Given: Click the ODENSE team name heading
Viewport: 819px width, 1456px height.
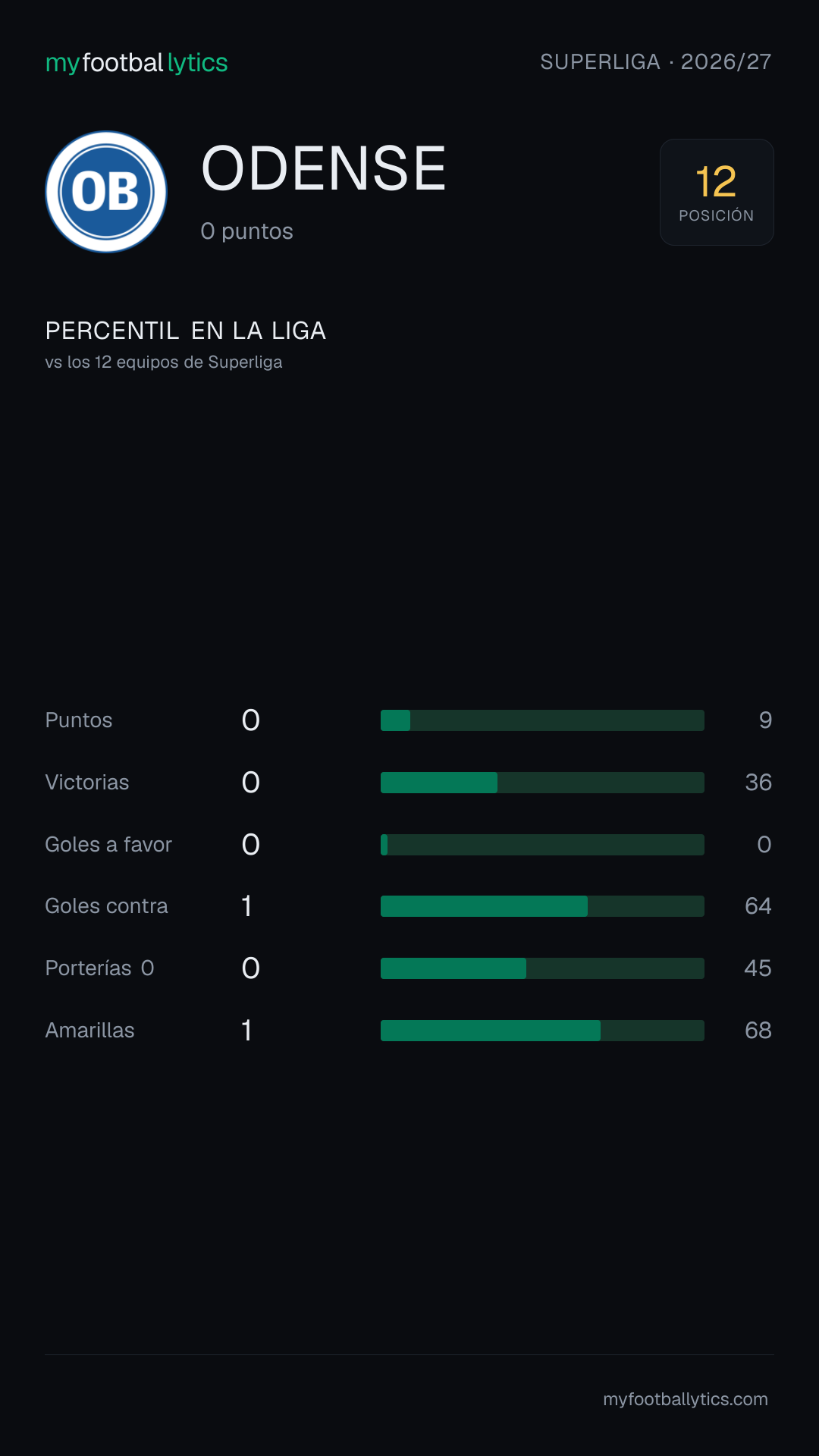Looking at the screenshot, I should coord(324,168).
